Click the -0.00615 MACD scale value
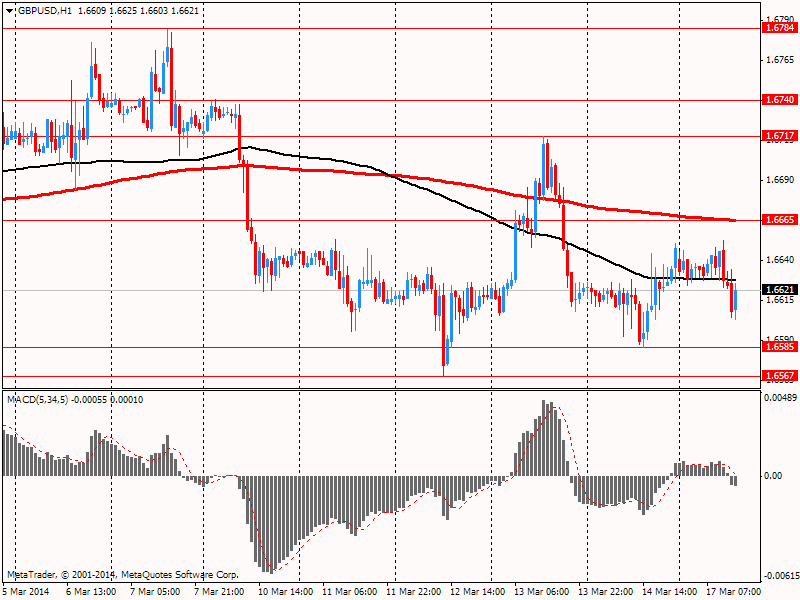800x600 pixels. pyautogui.click(x=779, y=576)
